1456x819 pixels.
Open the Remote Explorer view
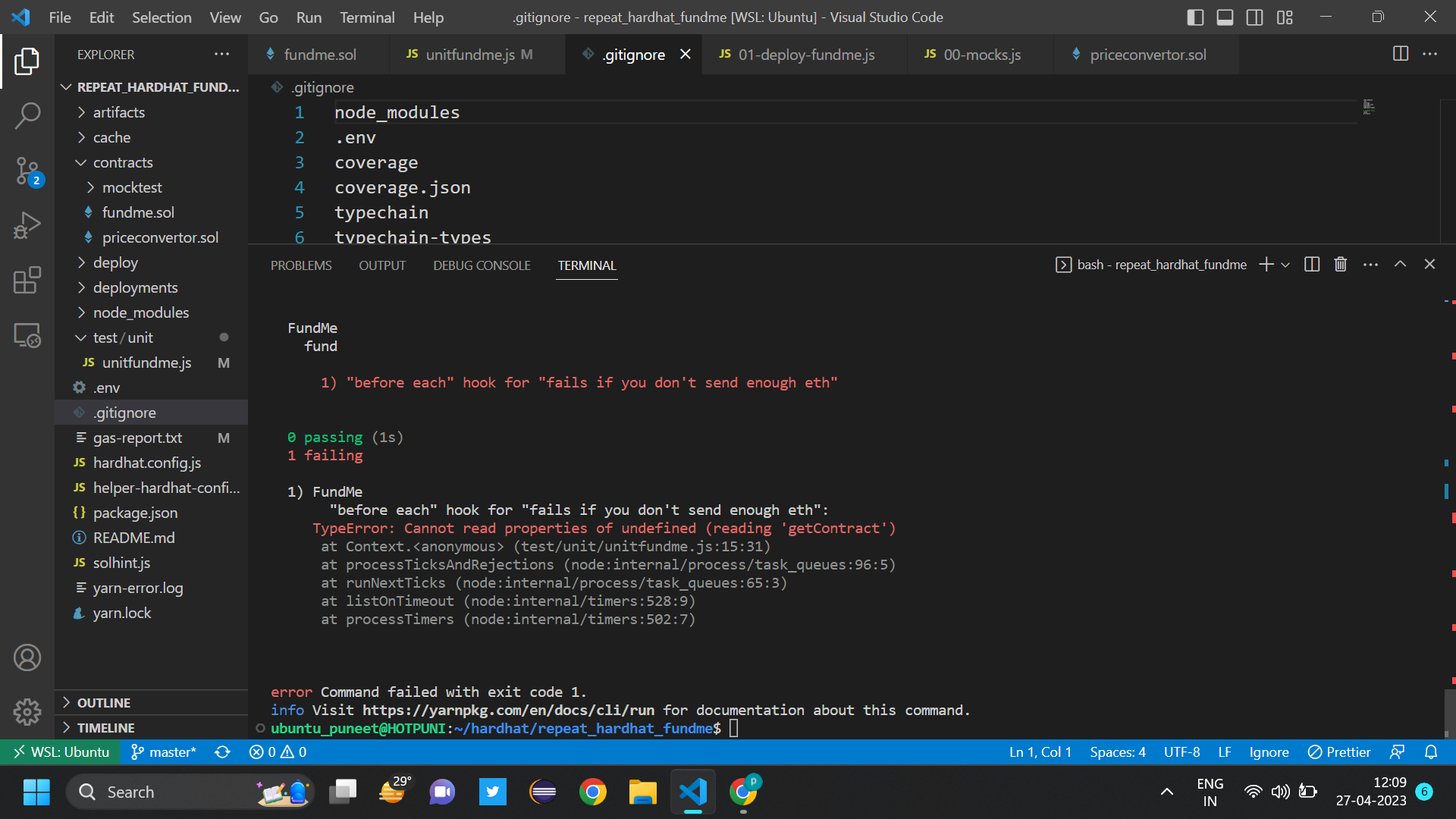coord(27,334)
